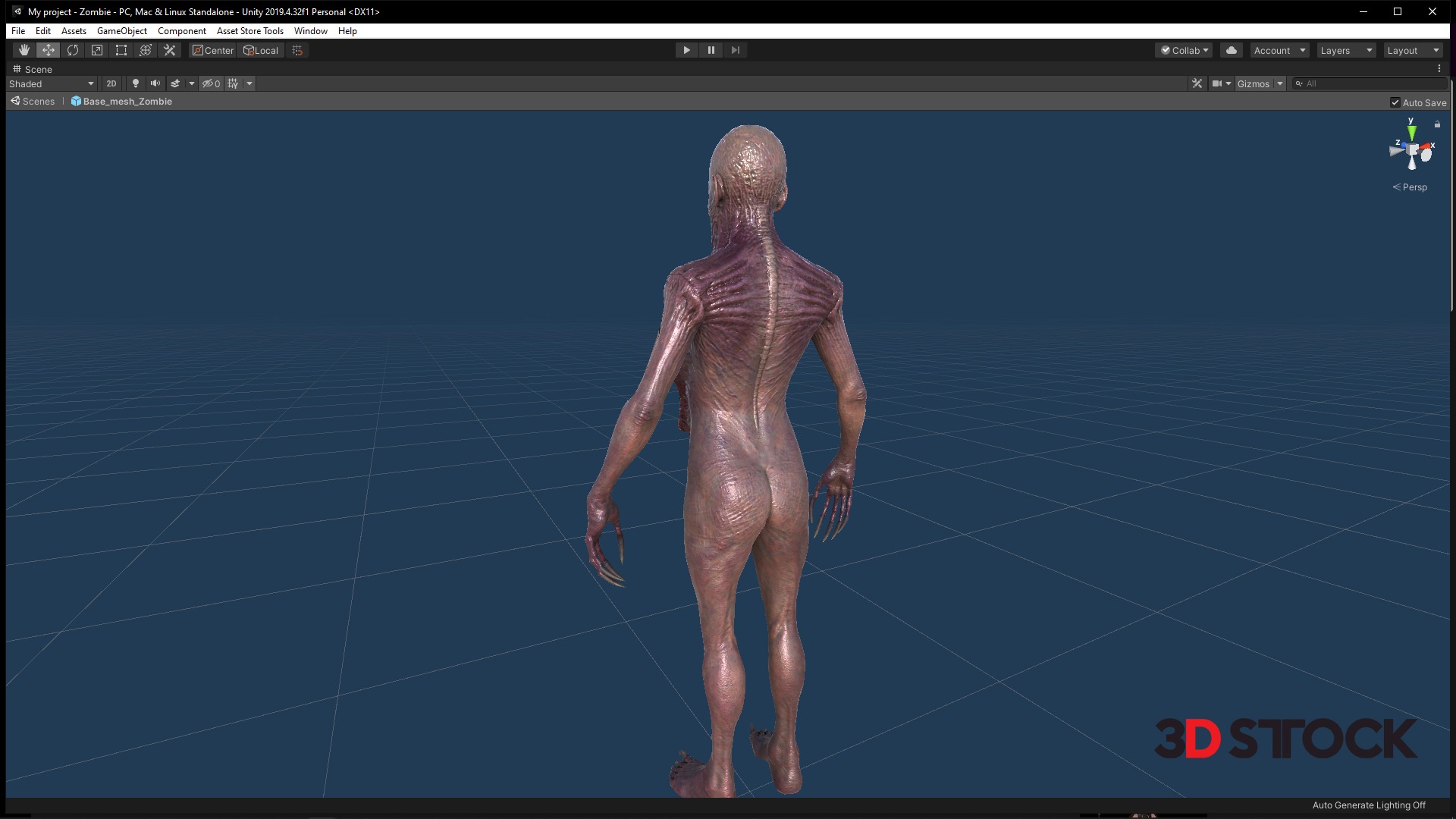Expand the Gizmos dropdown arrow
The width and height of the screenshot is (1456, 819).
click(1279, 83)
